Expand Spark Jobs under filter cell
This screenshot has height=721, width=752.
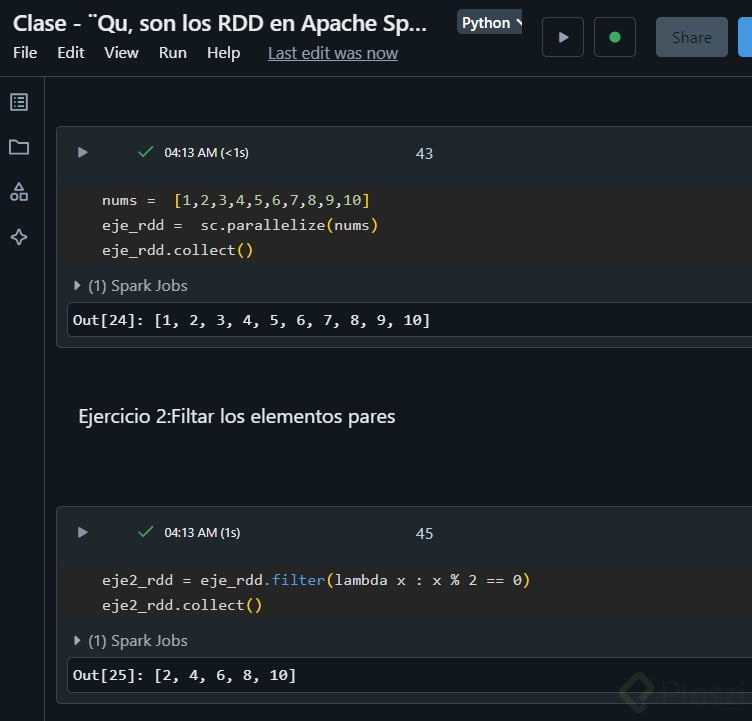tap(131, 641)
